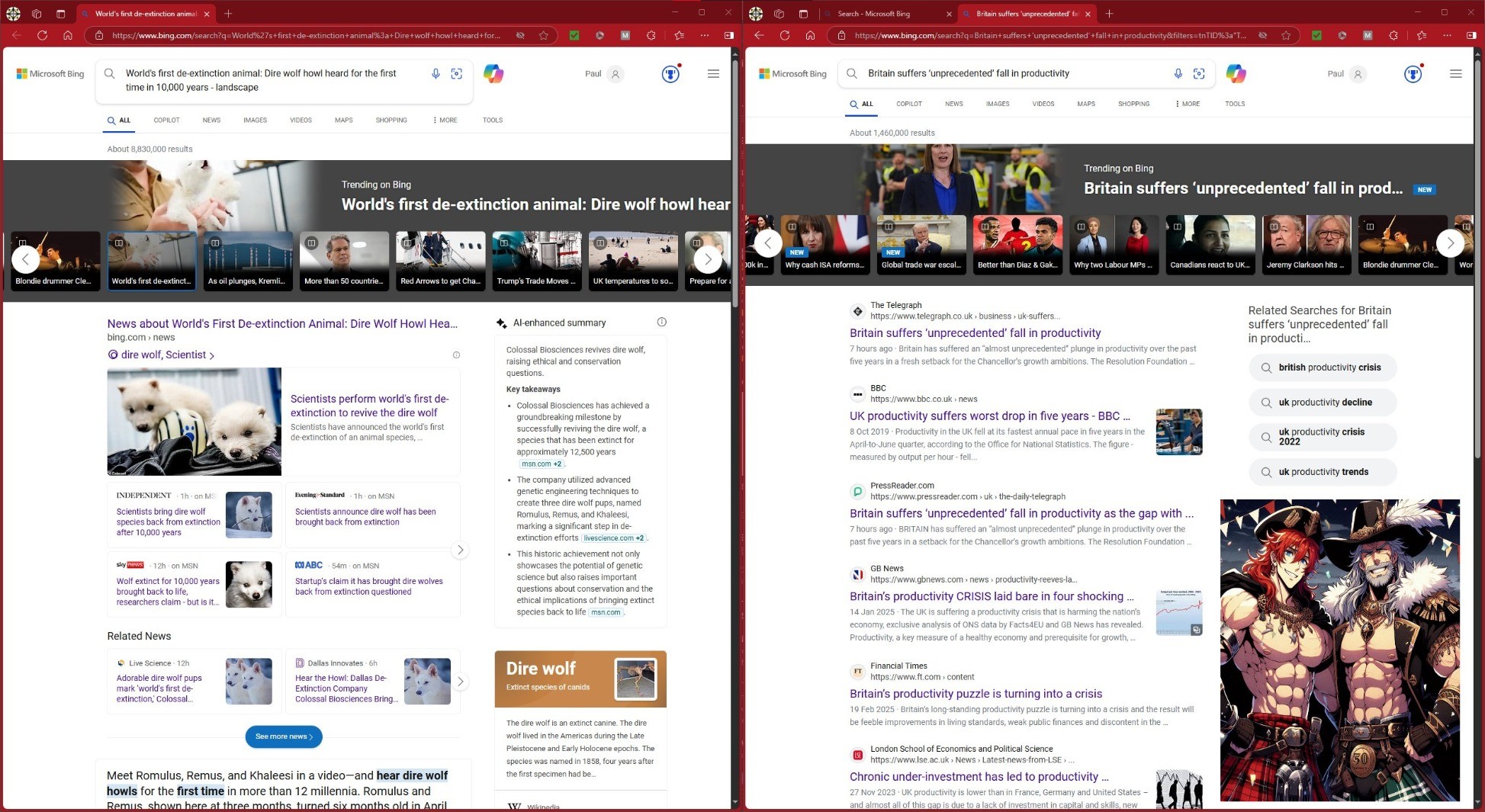Favorite the dire wolf page with star icon
Viewport: 1485px width, 812px height.
pyautogui.click(x=544, y=35)
